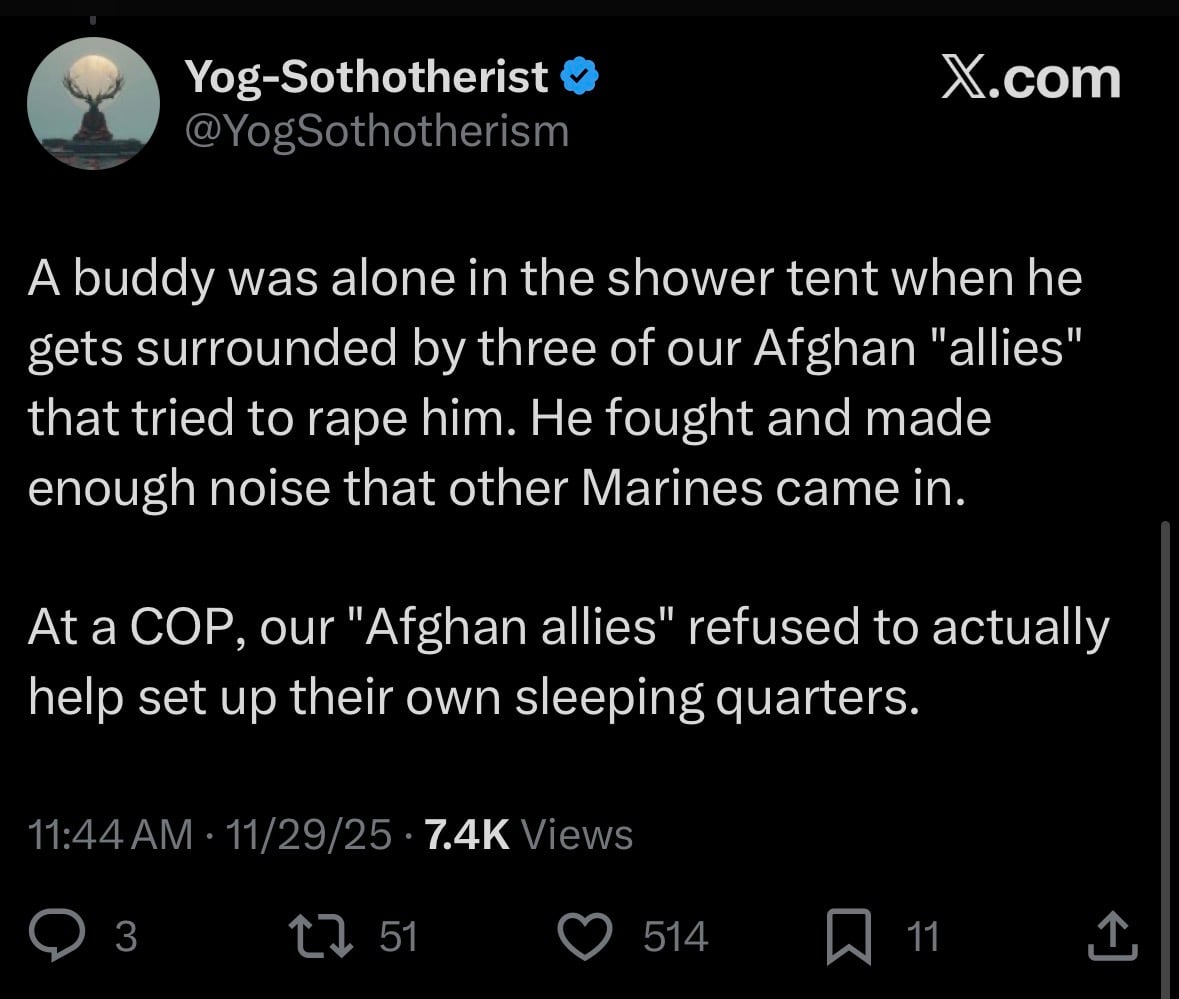Click the tweet paragraph starting "At a COP"
Screen dimensions: 1179x999
coord(568,663)
